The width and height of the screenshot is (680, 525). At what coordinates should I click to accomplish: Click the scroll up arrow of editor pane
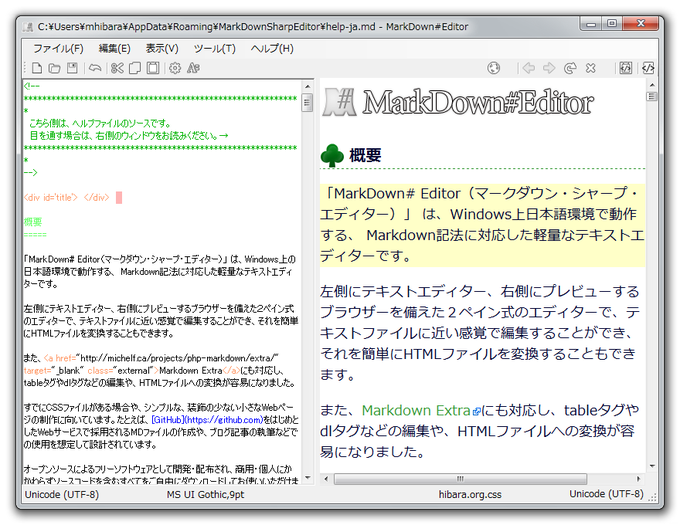[307, 86]
